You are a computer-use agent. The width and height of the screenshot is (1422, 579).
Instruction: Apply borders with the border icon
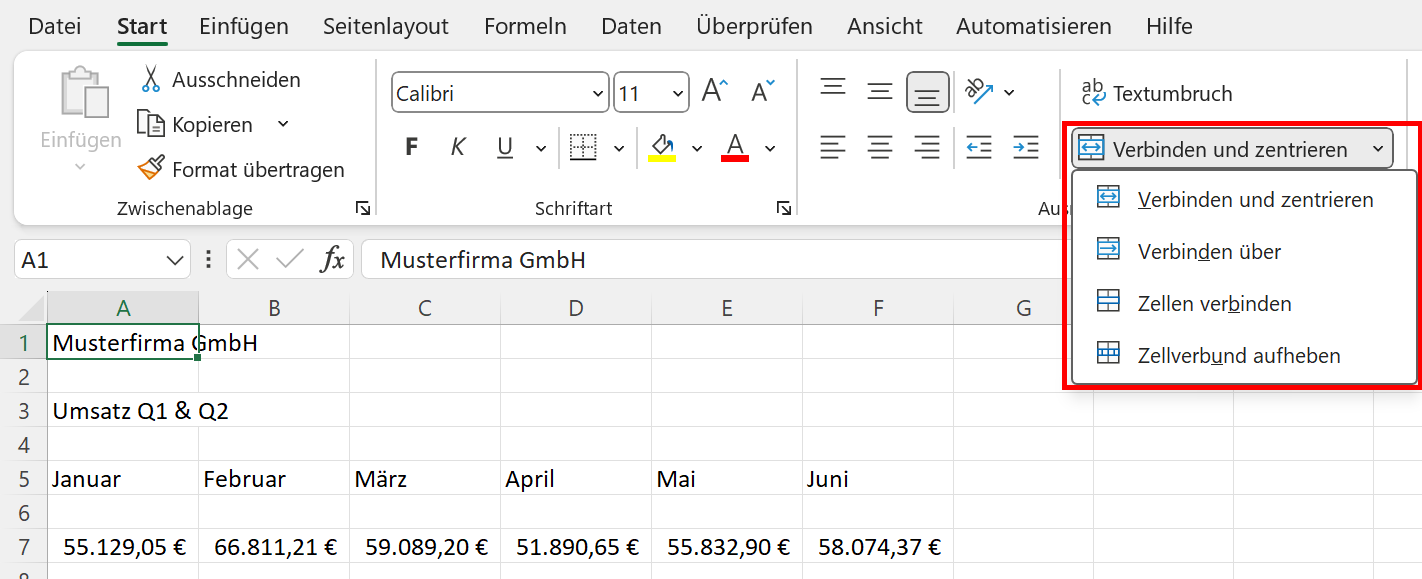583,147
